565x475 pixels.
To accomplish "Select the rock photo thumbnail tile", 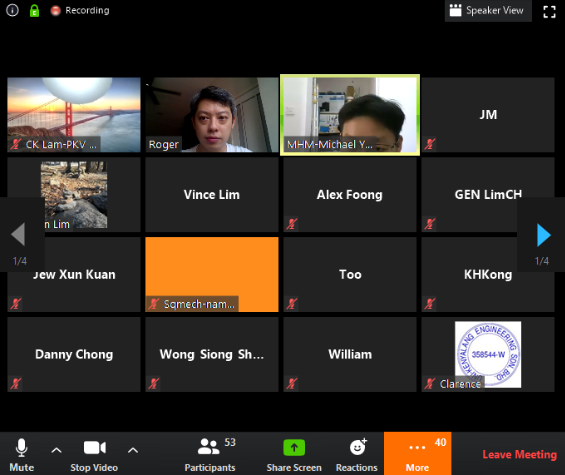I will click(74, 195).
